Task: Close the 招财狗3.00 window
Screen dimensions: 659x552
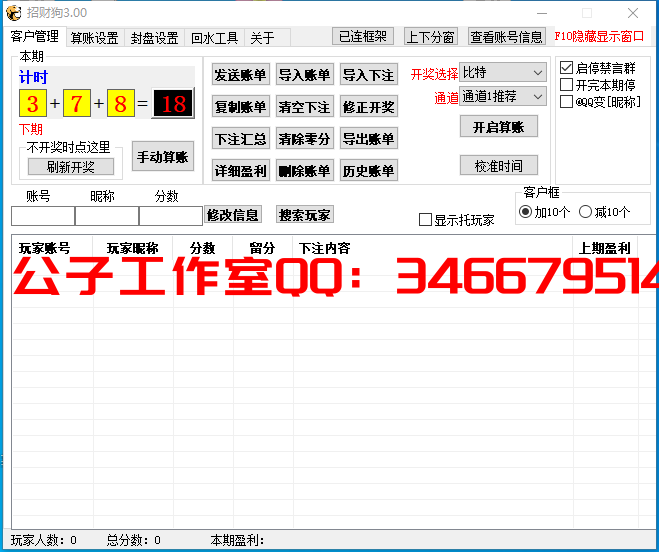Action: (x=633, y=13)
